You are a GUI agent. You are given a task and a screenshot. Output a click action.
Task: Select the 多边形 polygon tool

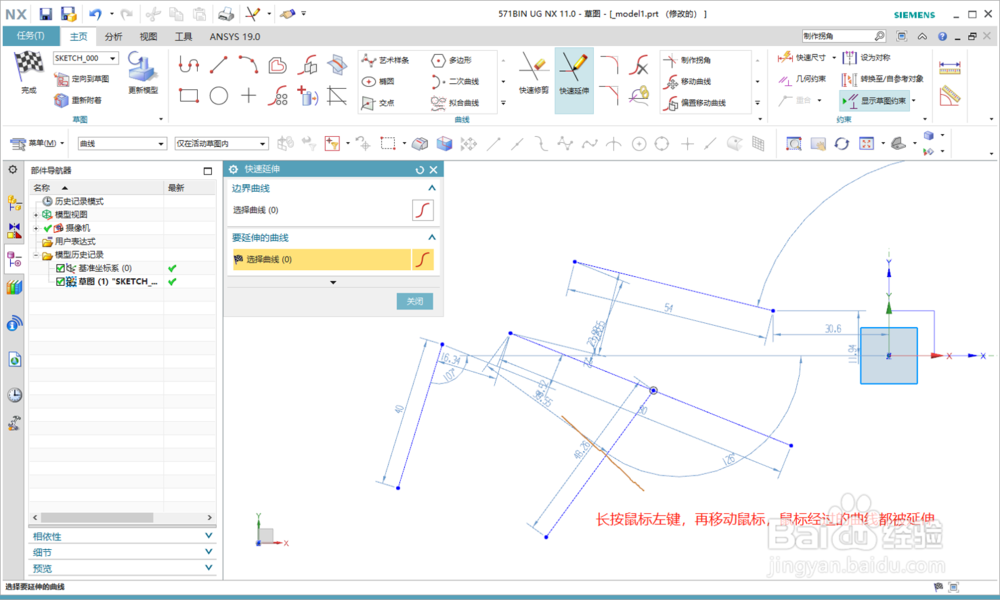tap(452, 60)
